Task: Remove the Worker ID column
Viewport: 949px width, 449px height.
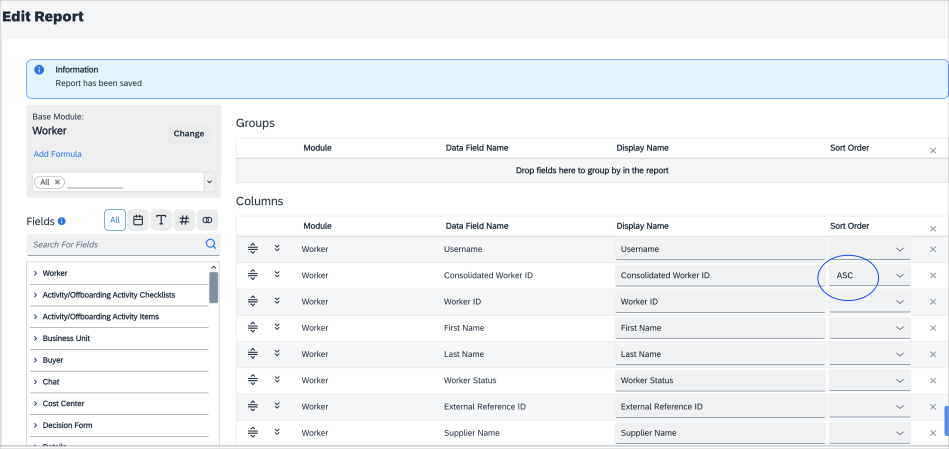Action: (x=933, y=302)
